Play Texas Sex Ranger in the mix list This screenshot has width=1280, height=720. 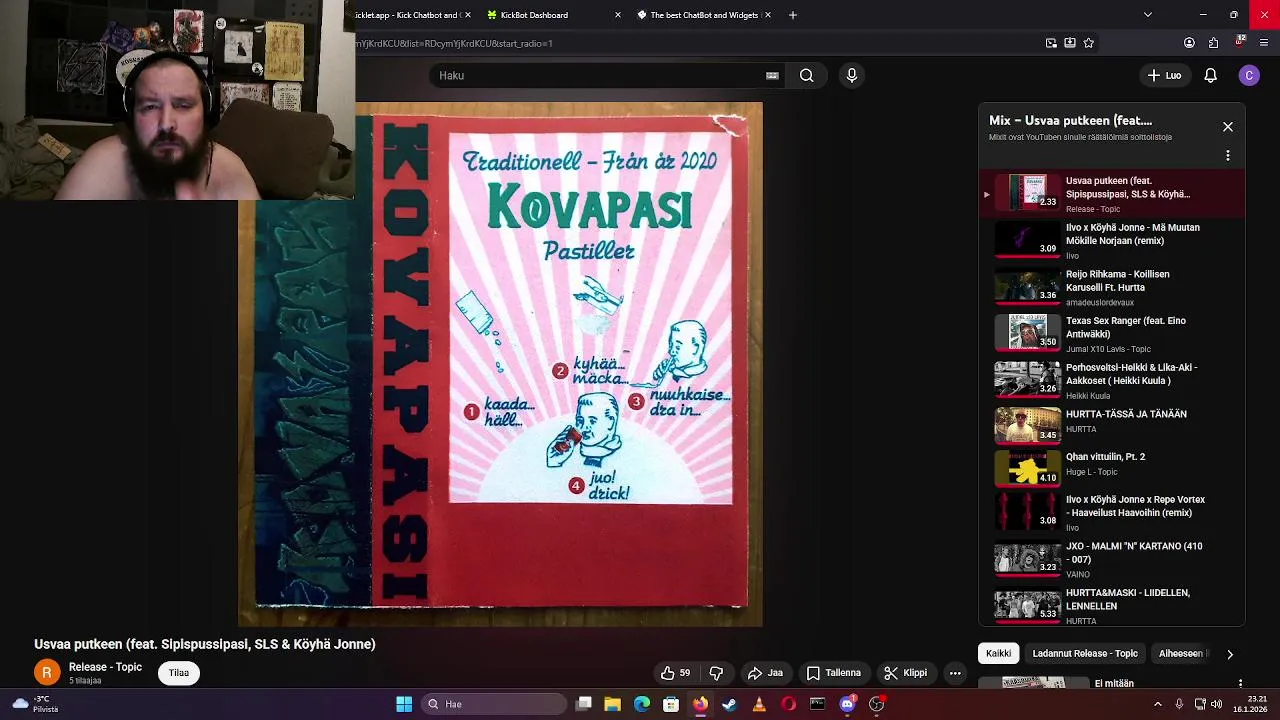point(1112,334)
